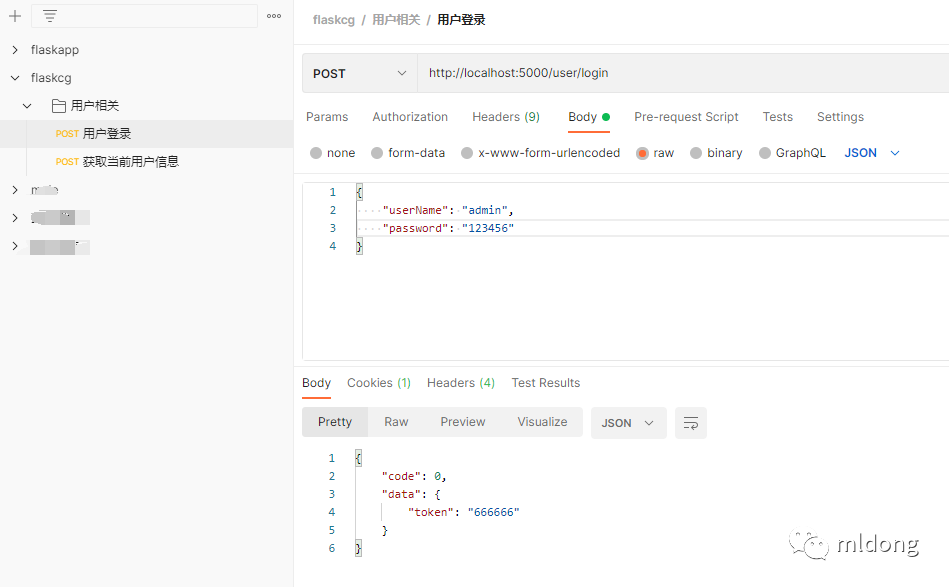Select the GraphQL body type radio
949x587 pixels.
765,153
